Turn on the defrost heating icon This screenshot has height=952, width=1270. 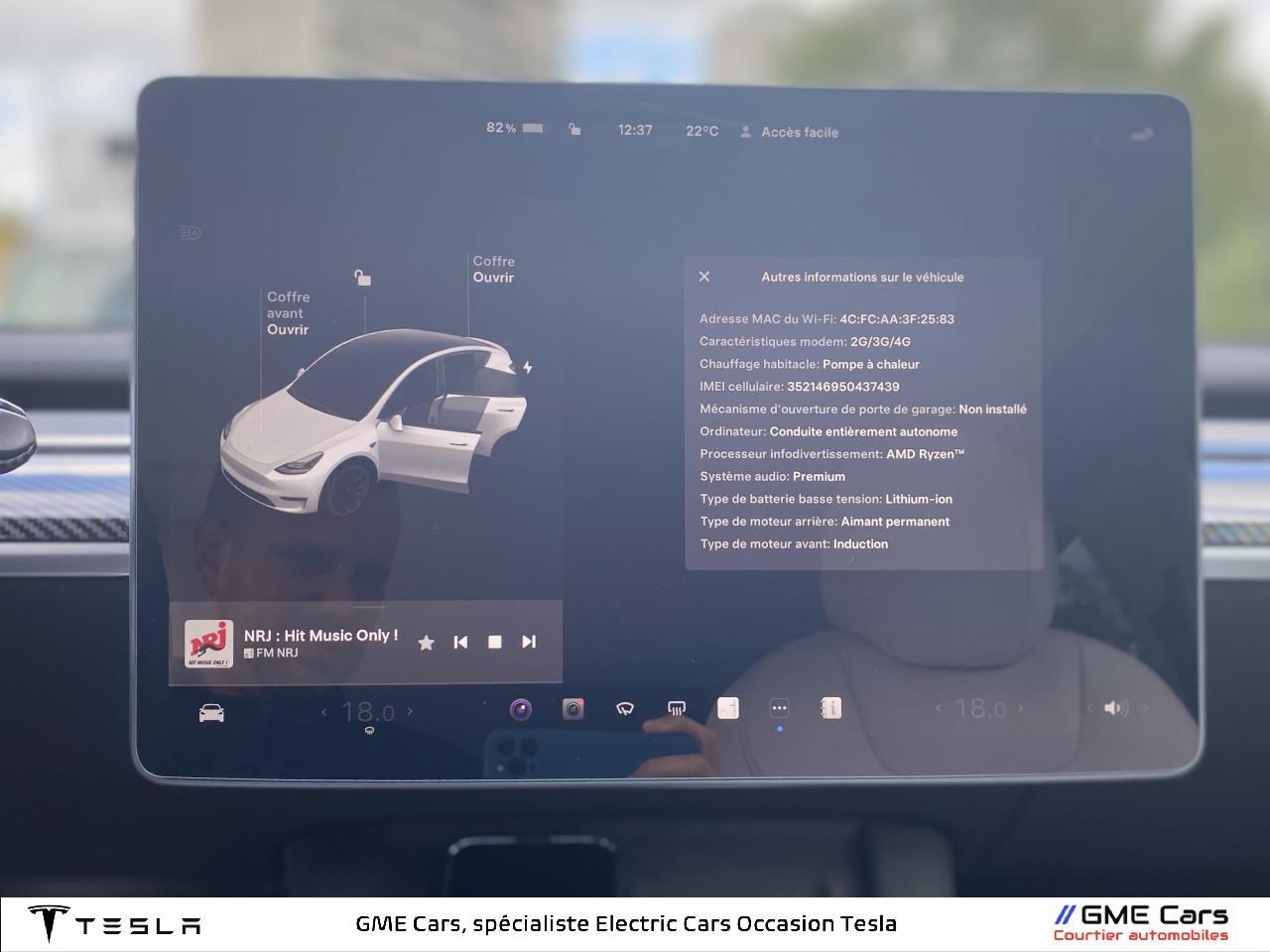pyautogui.click(x=677, y=708)
